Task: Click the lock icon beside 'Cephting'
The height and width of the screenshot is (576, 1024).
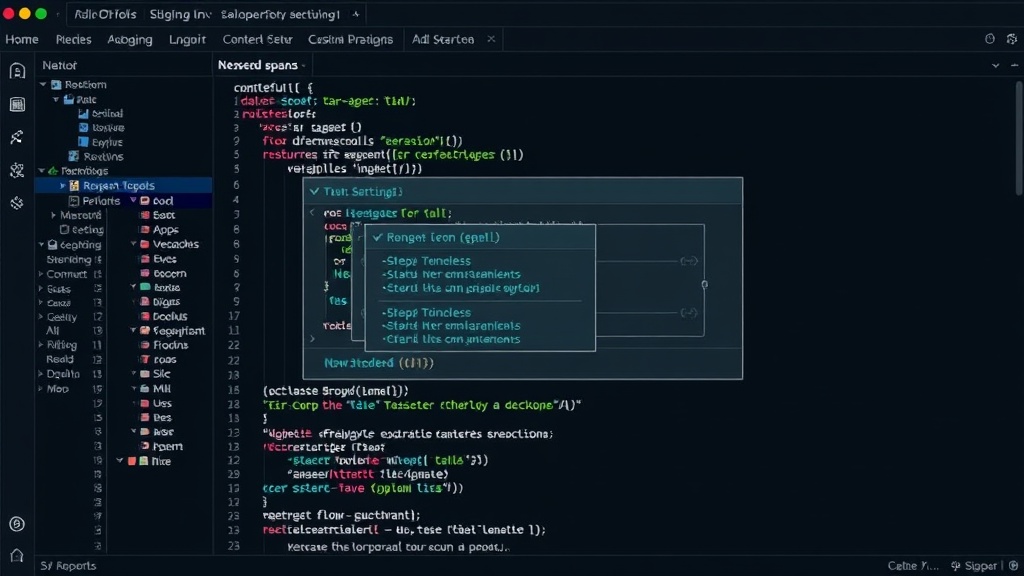Action: (x=53, y=244)
